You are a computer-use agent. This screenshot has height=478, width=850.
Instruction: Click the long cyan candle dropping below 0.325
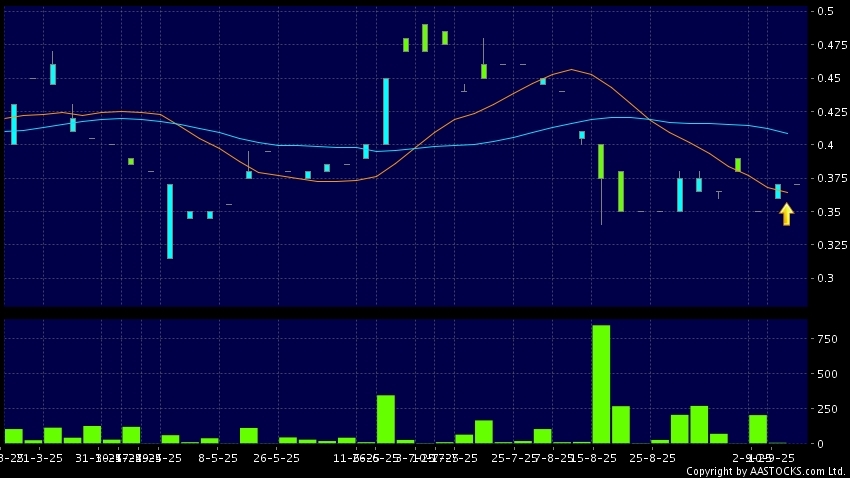click(170, 222)
